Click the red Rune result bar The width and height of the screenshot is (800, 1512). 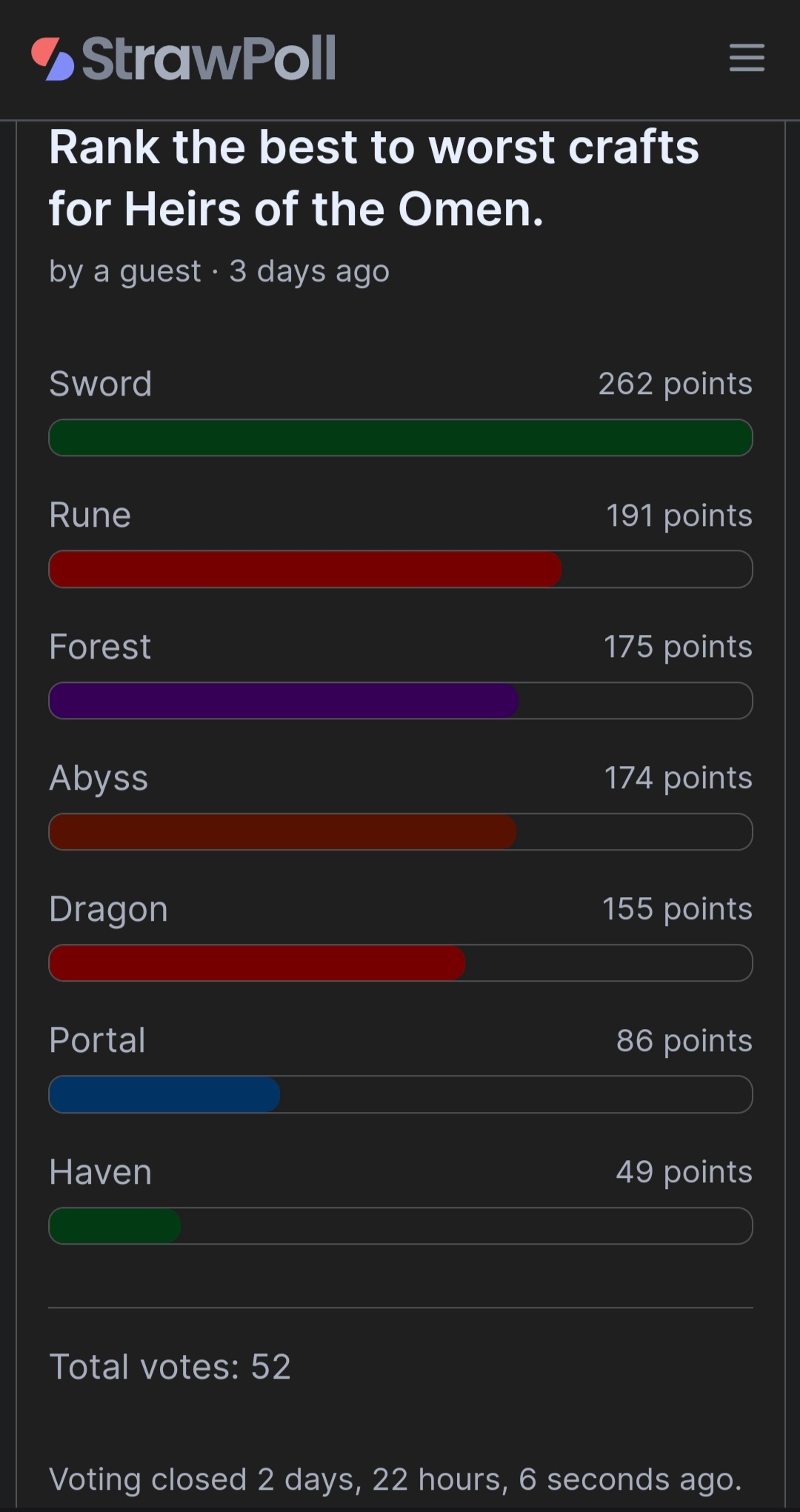point(305,569)
